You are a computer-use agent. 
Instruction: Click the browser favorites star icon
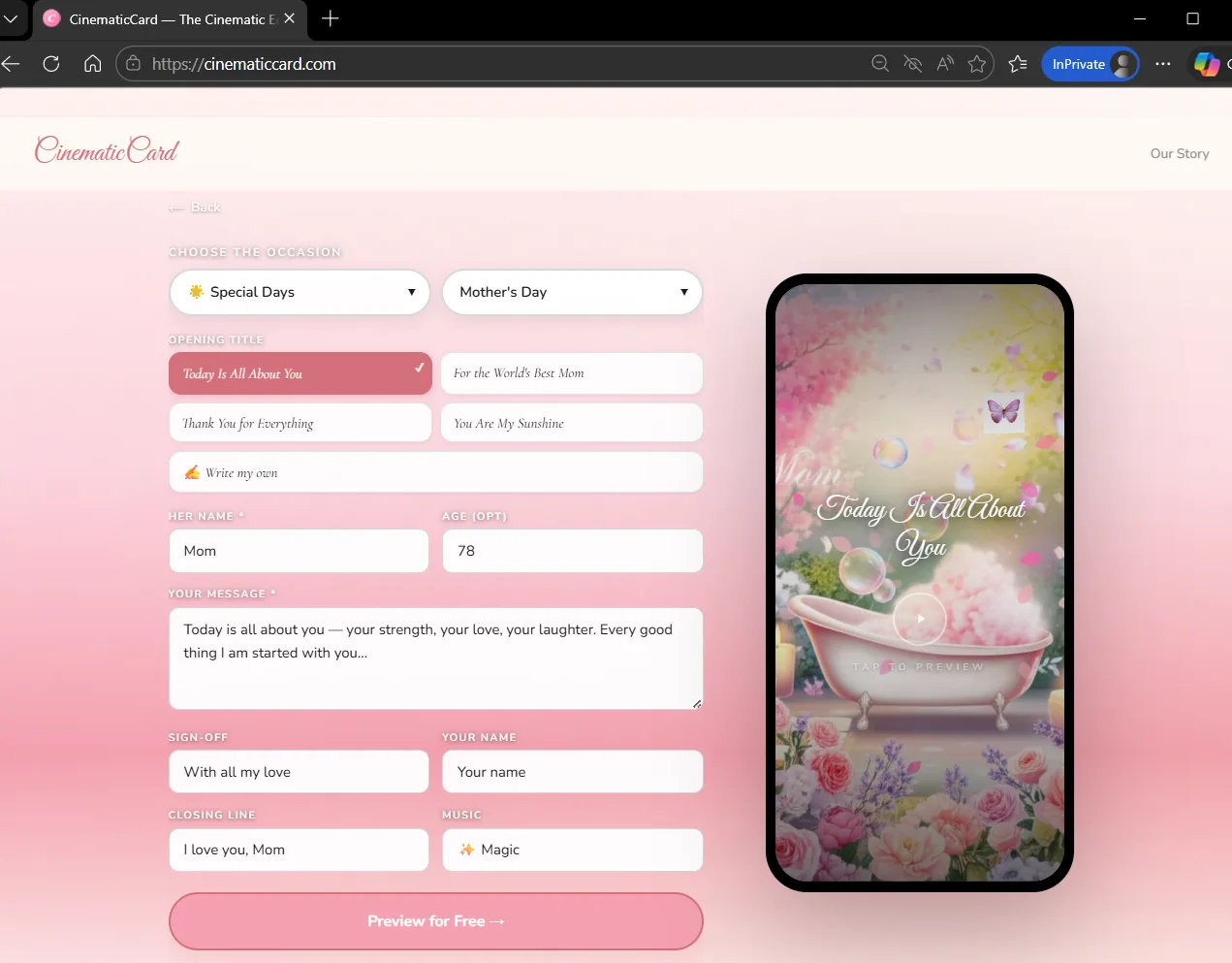pos(977,63)
